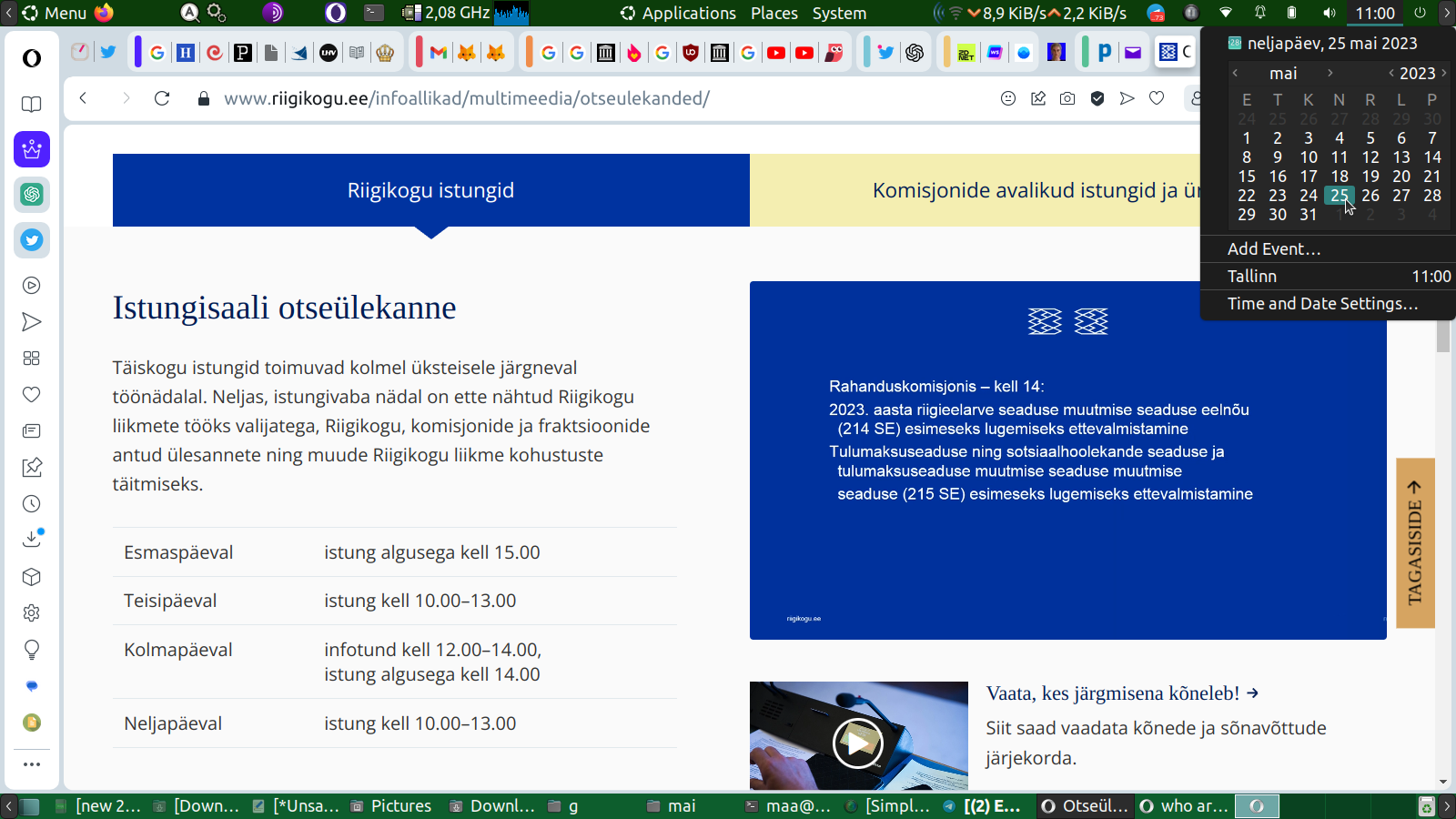Take a snapshot with the camera icon

[1067, 98]
